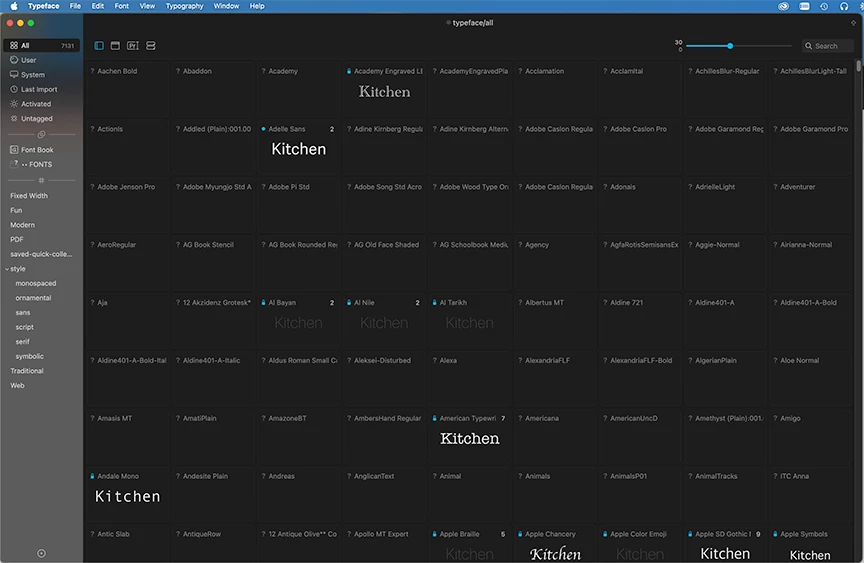Click the lock icon beside Andale Mono
Viewport: 864px width, 563px height.
[x=92, y=476]
